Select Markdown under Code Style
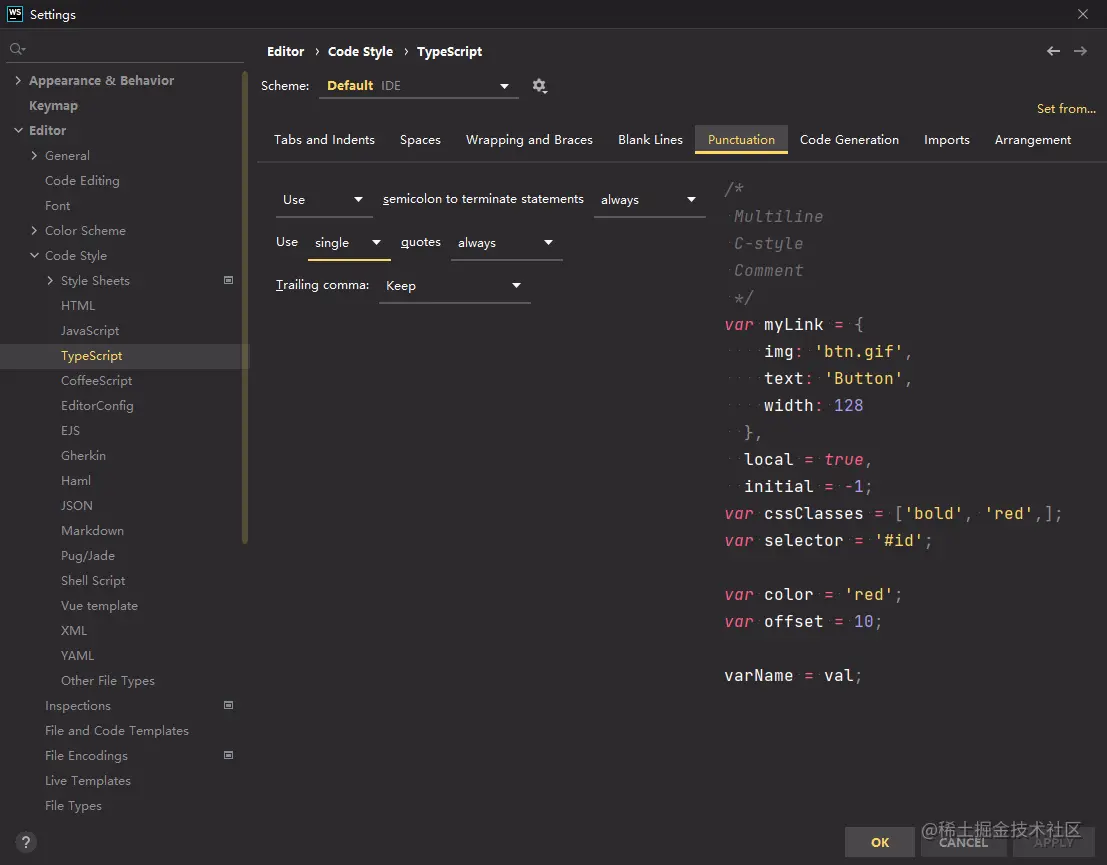1107x865 pixels. [92, 530]
